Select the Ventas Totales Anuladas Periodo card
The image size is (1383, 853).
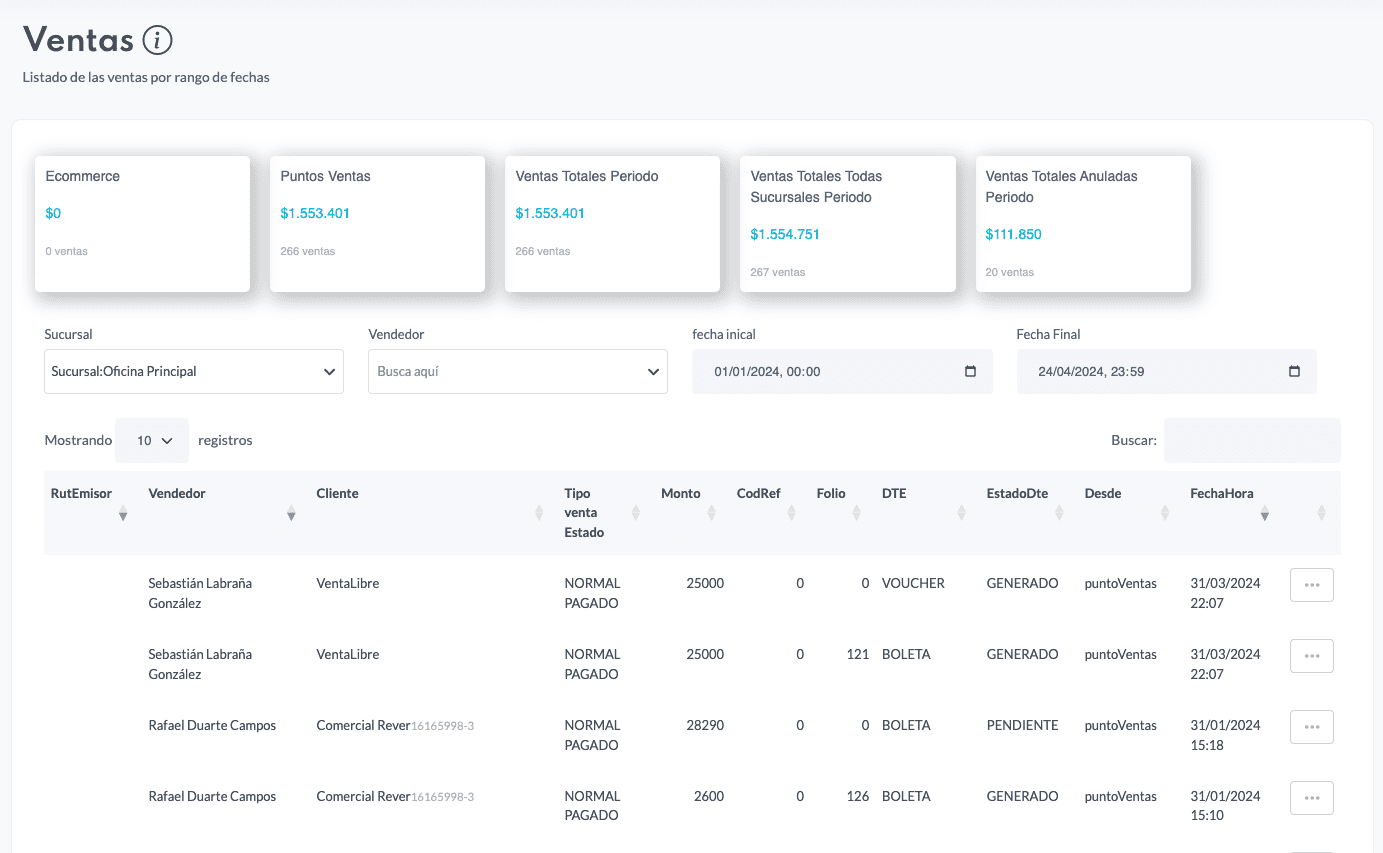click(x=1083, y=223)
